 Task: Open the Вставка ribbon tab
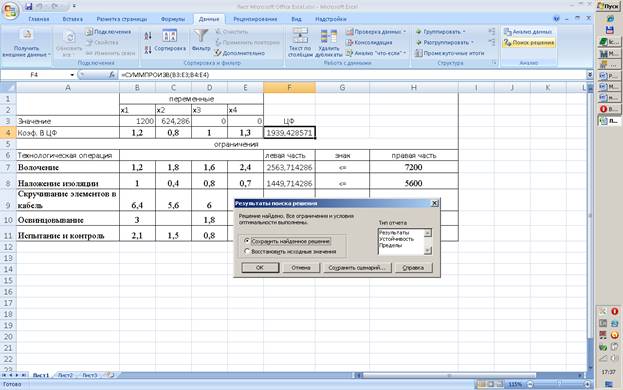pyautogui.click(x=72, y=19)
